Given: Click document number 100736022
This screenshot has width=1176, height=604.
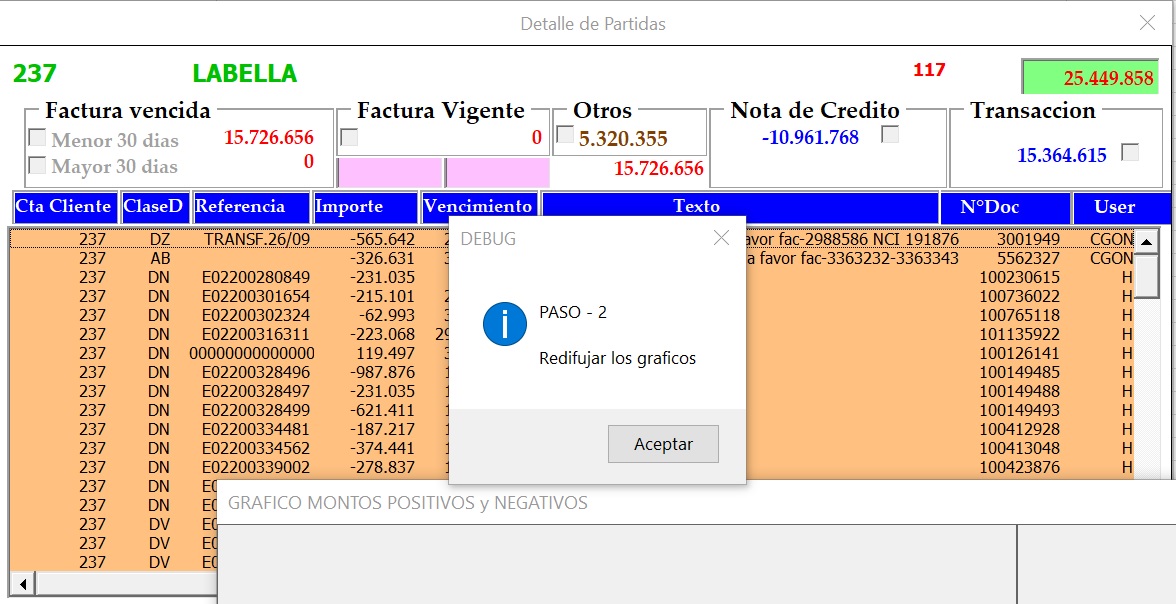Looking at the screenshot, I should pos(1020,296).
